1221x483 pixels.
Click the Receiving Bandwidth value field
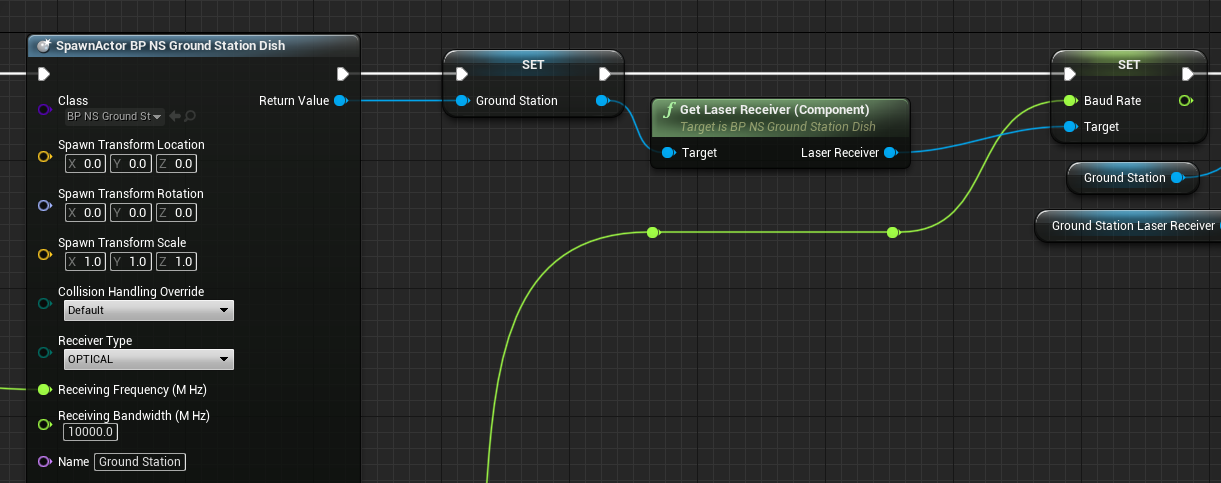click(x=91, y=432)
